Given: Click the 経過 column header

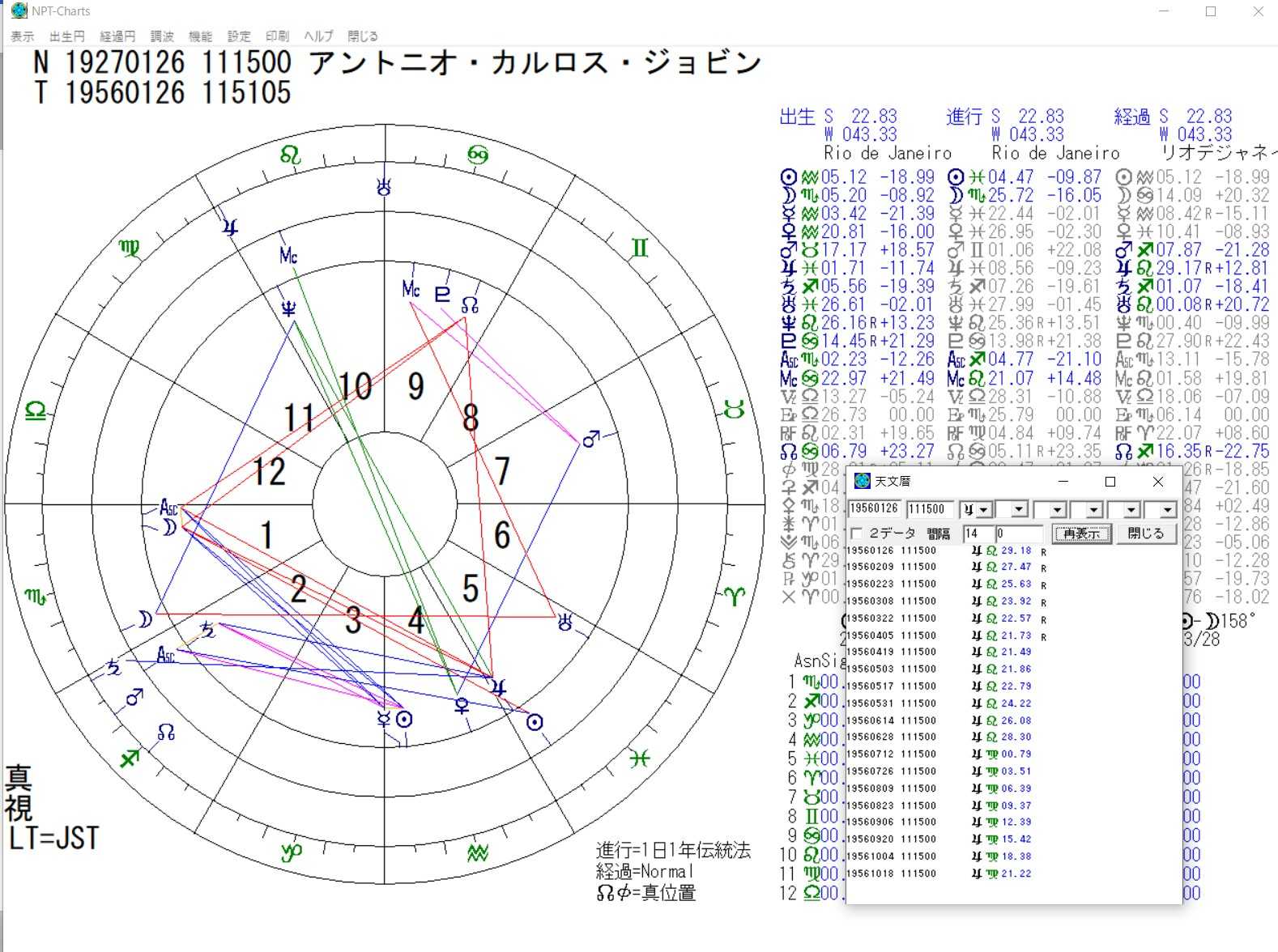Looking at the screenshot, I should click(x=1132, y=117).
